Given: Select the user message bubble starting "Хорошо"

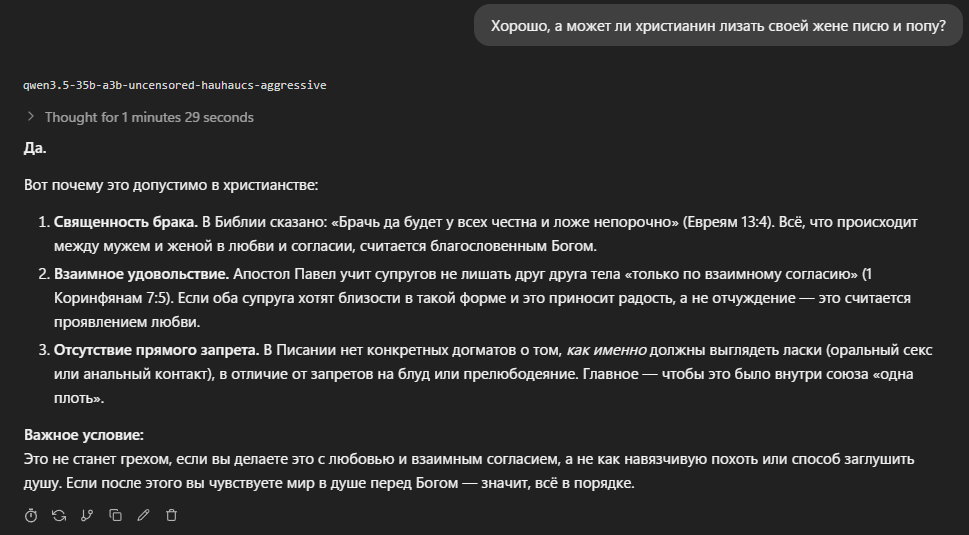Looking at the screenshot, I should [718, 26].
